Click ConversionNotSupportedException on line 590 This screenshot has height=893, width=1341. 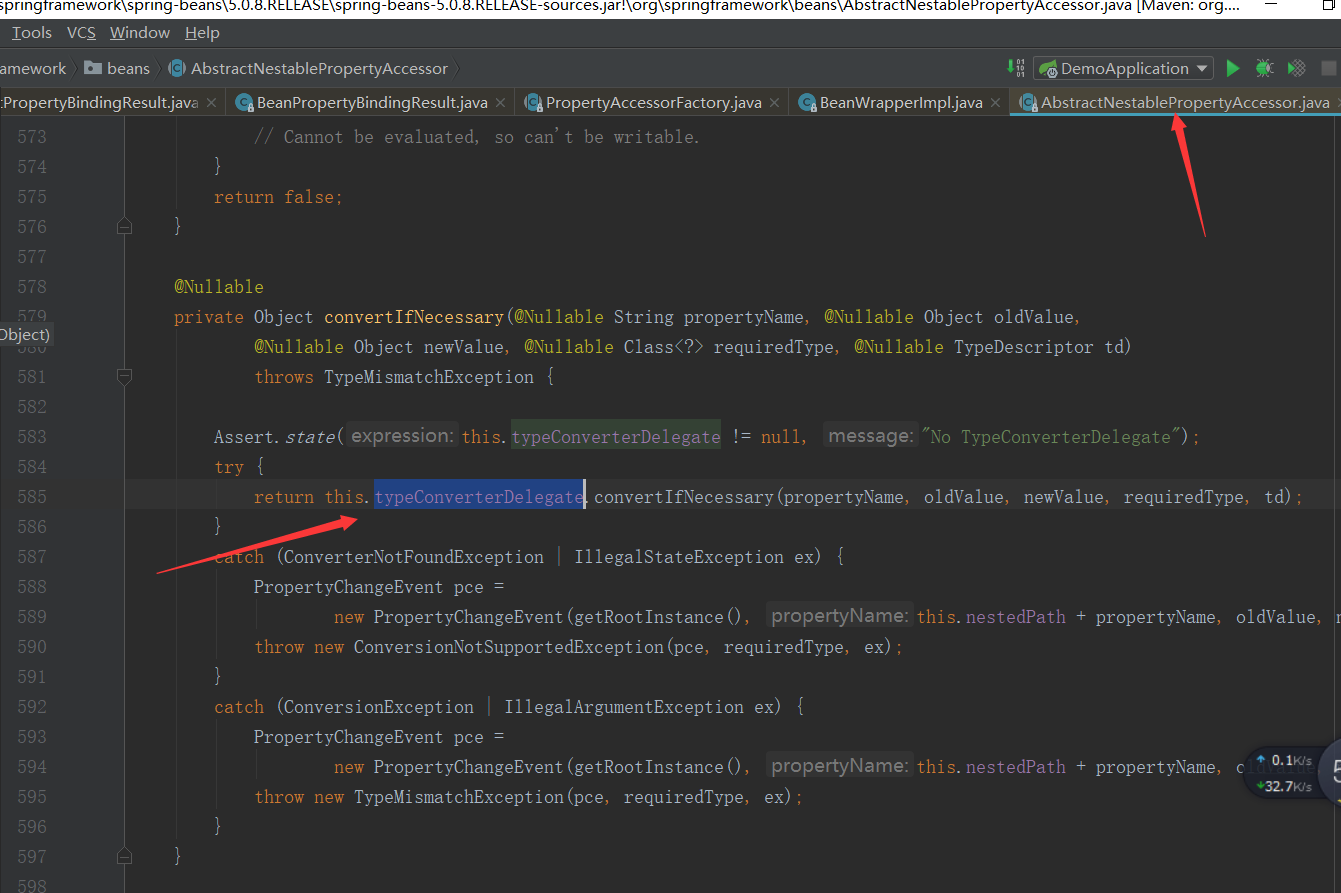pos(509,646)
